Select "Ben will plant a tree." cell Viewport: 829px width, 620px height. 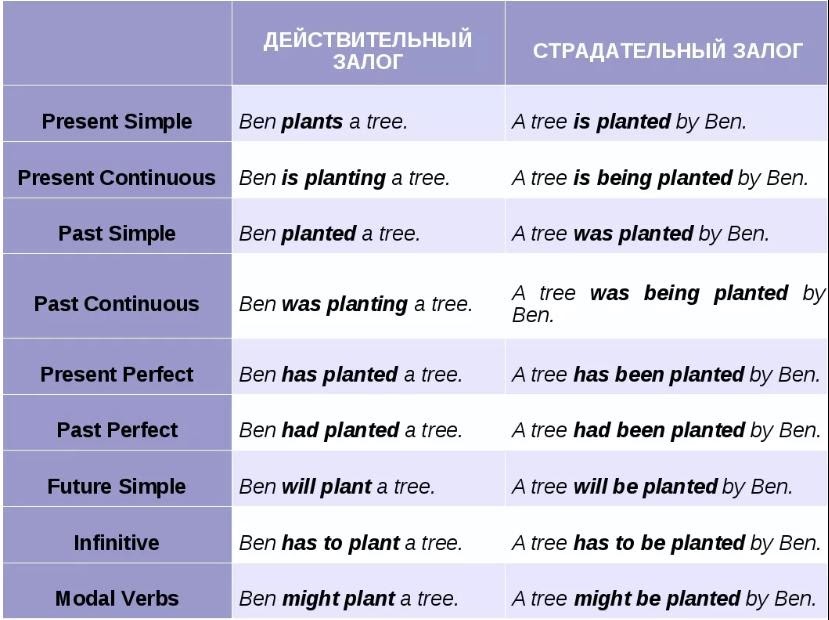[337, 487]
